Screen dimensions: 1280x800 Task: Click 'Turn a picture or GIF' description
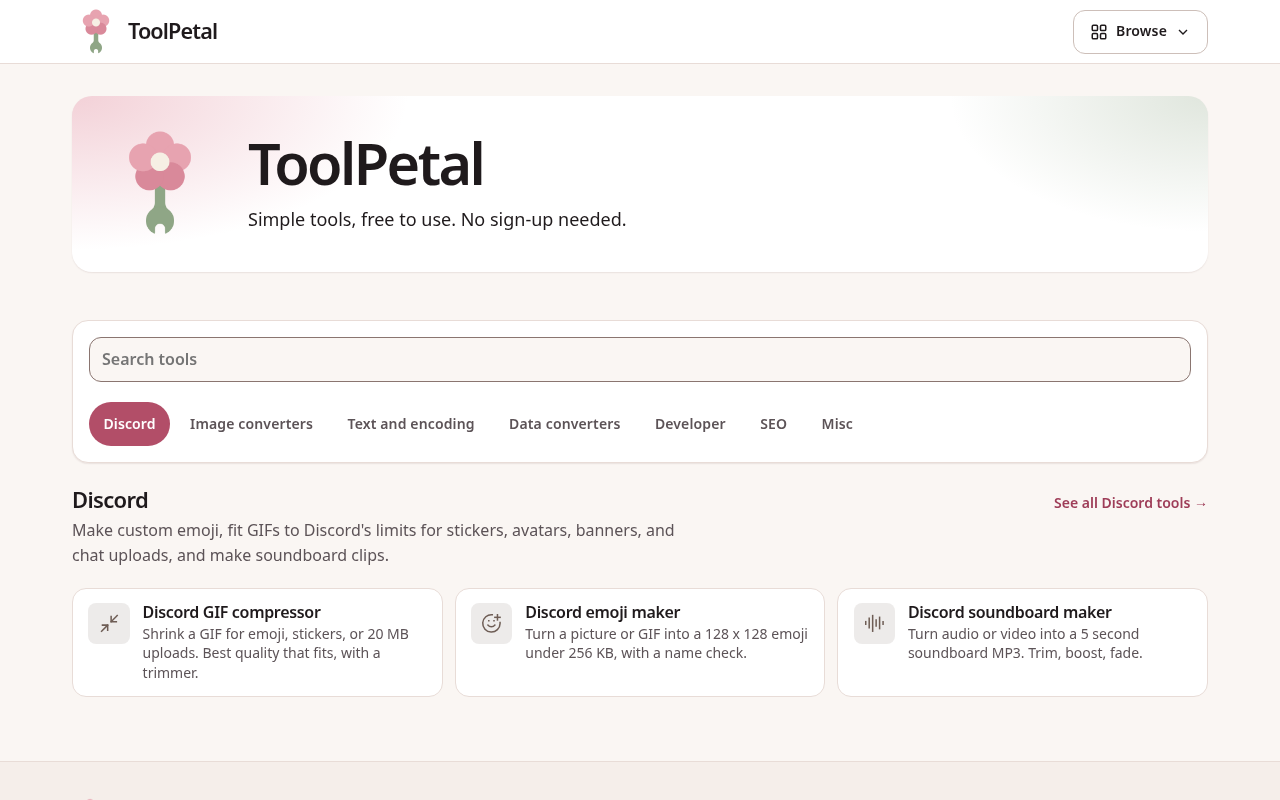click(x=666, y=643)
